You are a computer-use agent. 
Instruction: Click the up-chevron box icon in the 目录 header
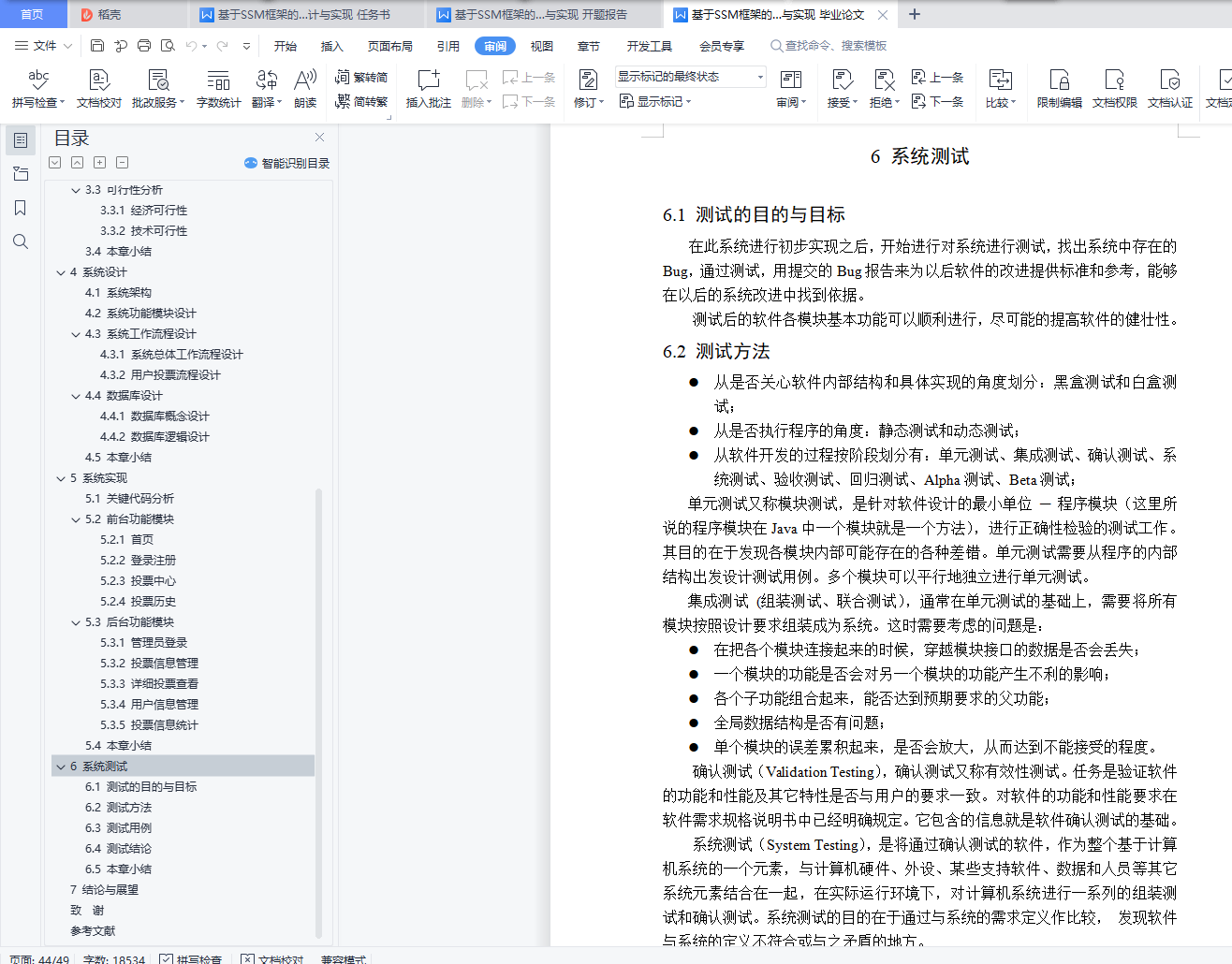78,163
